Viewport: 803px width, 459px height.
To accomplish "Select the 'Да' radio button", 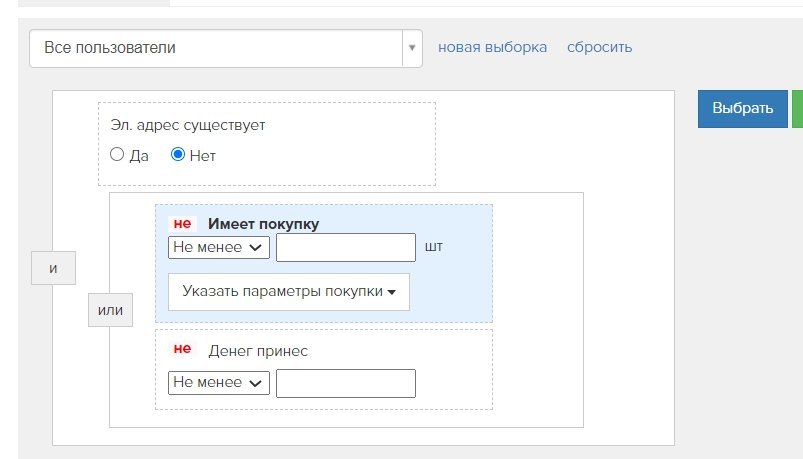I will coord(117,154).
